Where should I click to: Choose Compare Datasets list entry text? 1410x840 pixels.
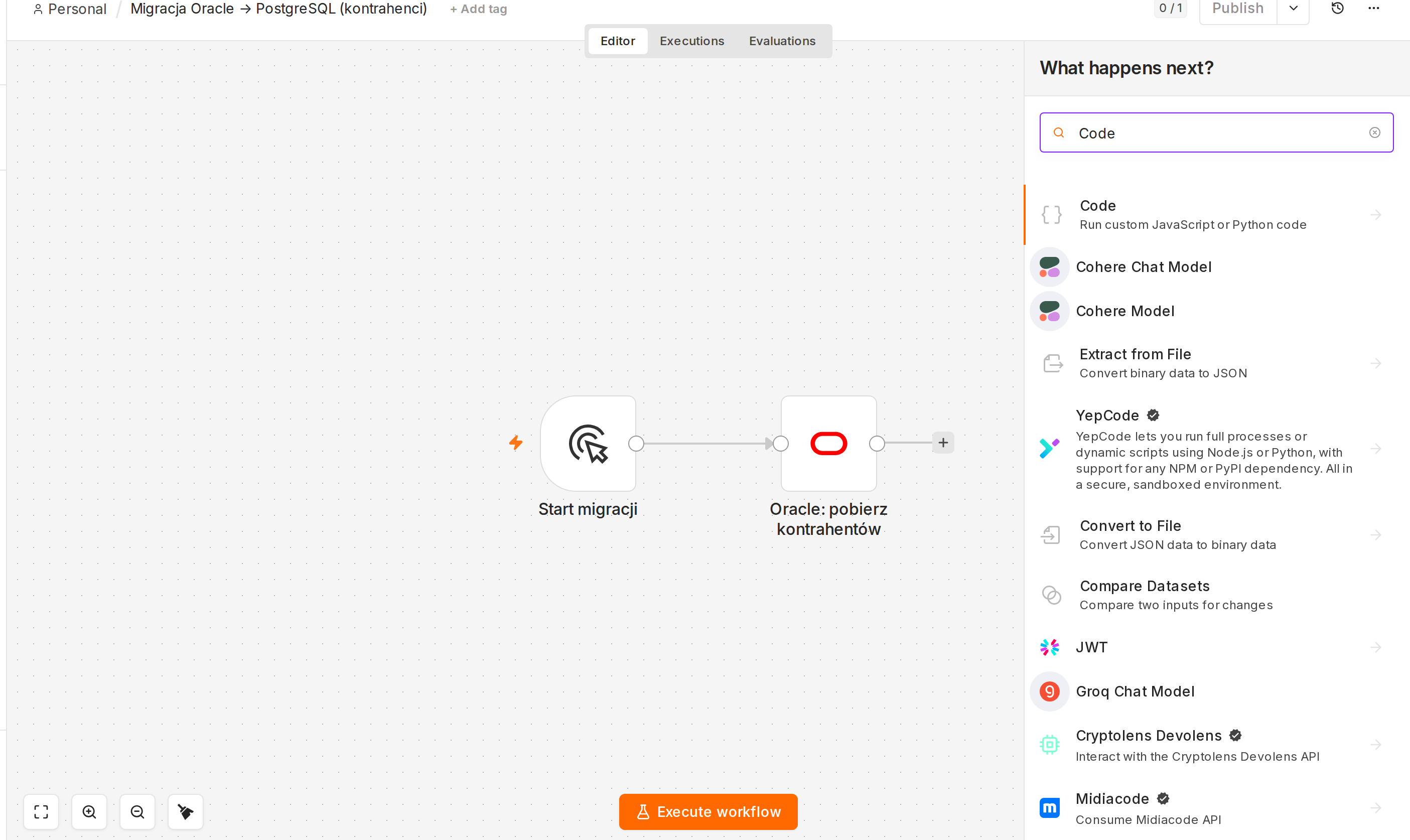click(x=1145, y=586)
